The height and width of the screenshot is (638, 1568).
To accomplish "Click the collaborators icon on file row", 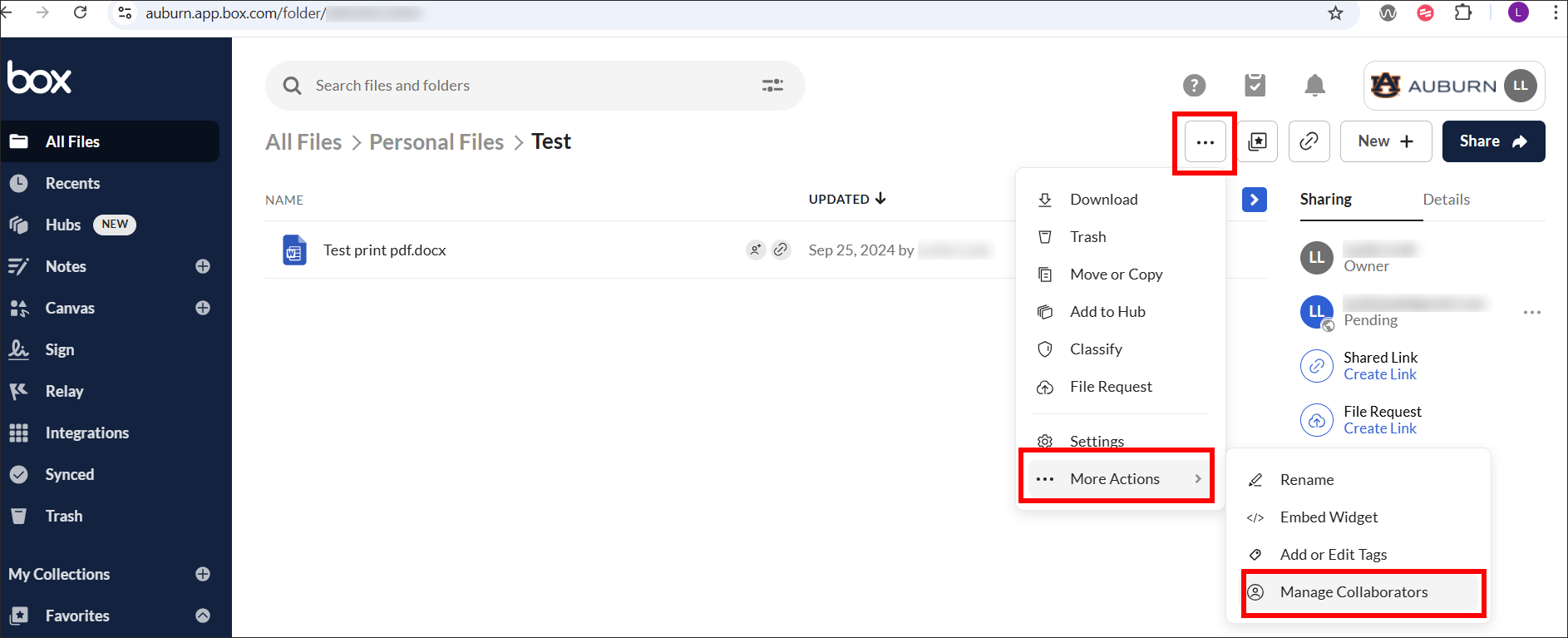I will [x=755, y=250].
